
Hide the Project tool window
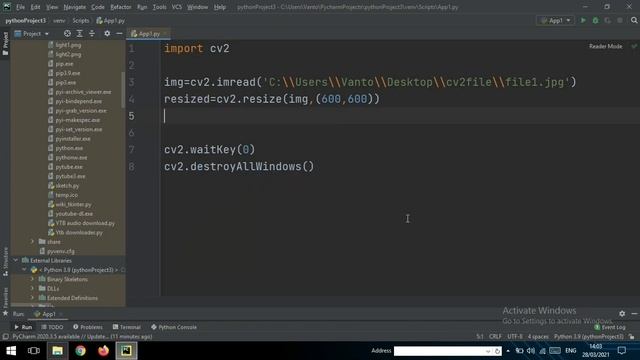(119, 33)
